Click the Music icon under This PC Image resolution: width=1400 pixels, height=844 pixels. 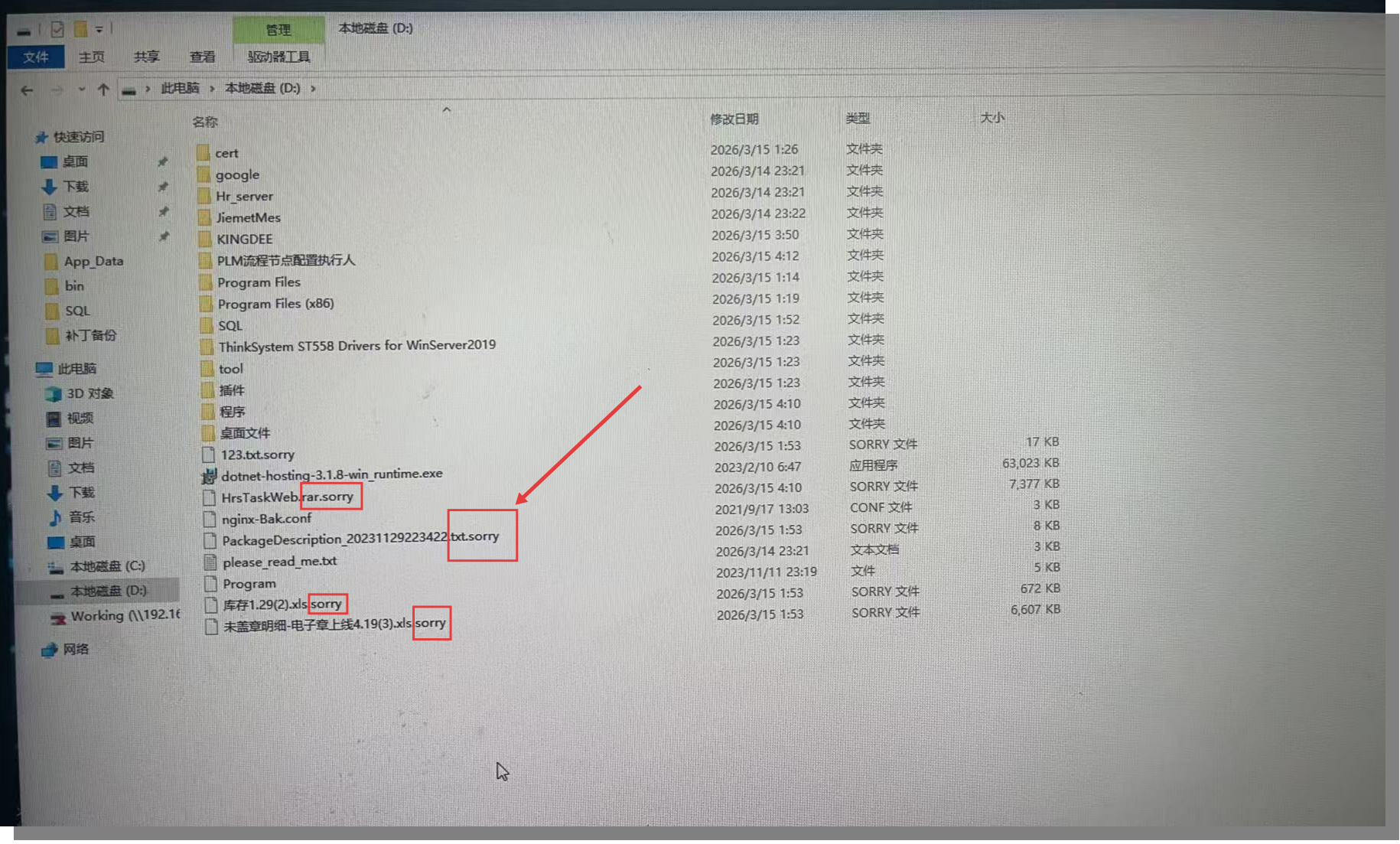point(55,517)
